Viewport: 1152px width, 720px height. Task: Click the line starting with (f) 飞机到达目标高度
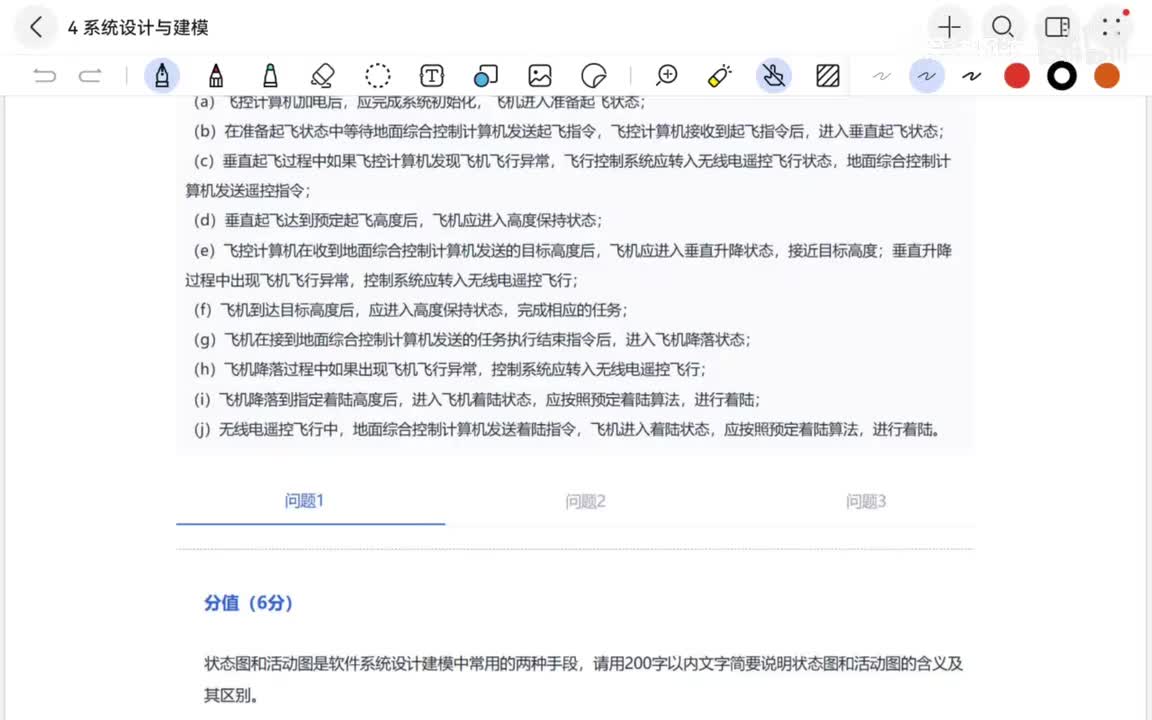pos(411,310)
